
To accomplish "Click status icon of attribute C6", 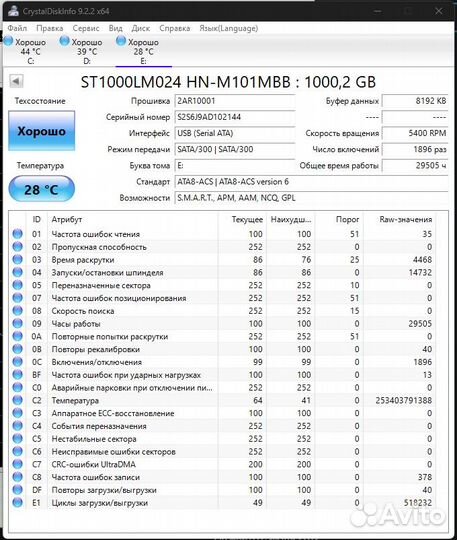I will [x=17, y=451].
